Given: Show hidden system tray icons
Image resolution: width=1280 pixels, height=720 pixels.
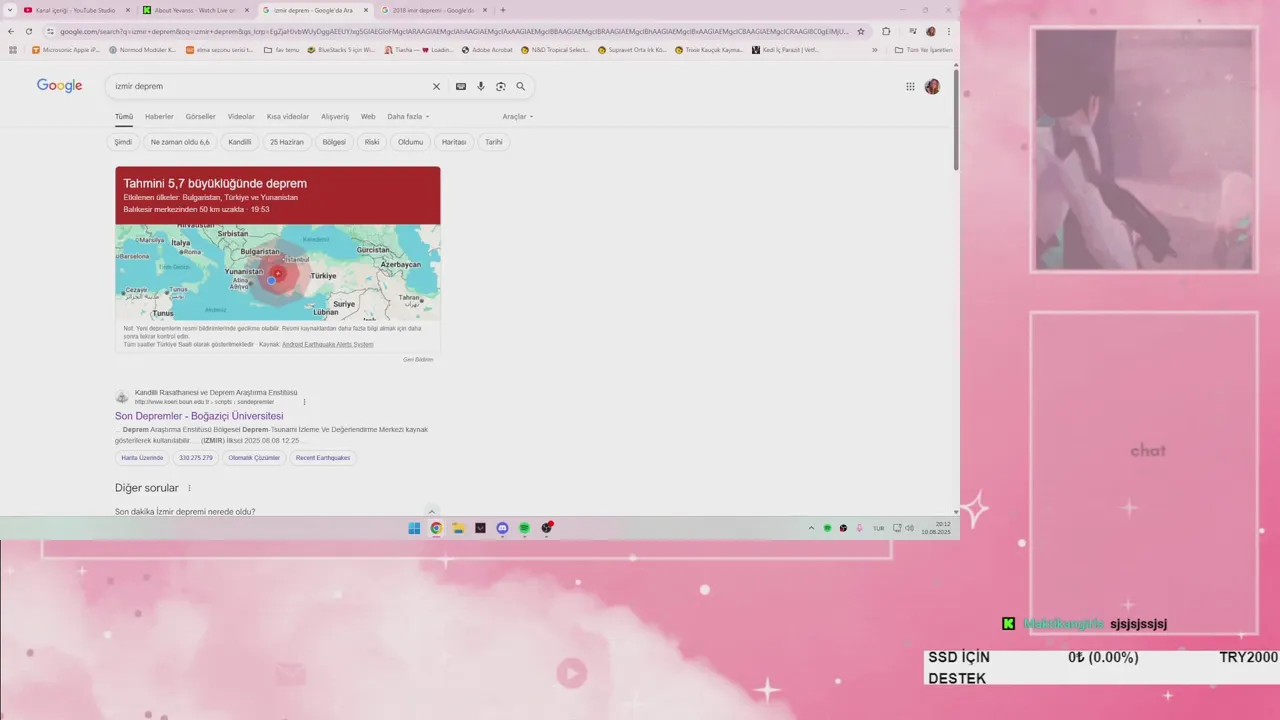Looking at the screenshot, I should pos(811,528).
